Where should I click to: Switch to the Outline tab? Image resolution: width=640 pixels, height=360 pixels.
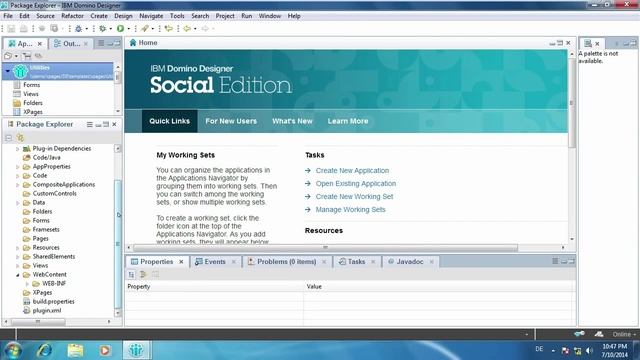point(71,43)
